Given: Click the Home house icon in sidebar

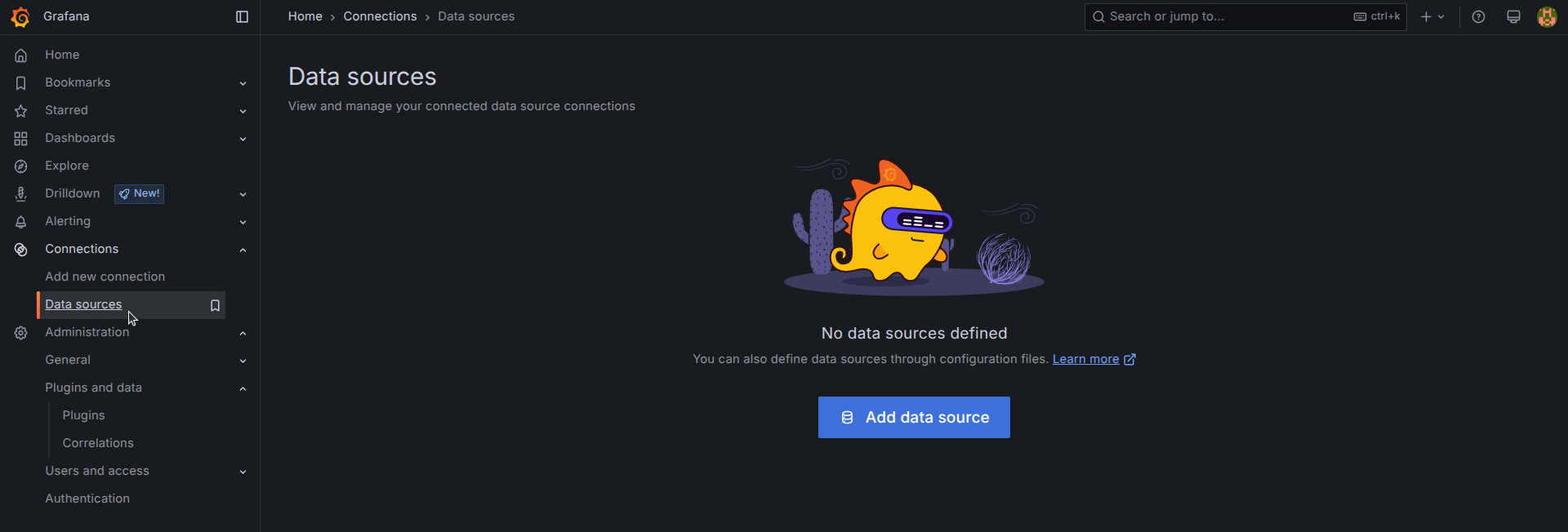Looking at the screenshot, I should click(21, 55).
